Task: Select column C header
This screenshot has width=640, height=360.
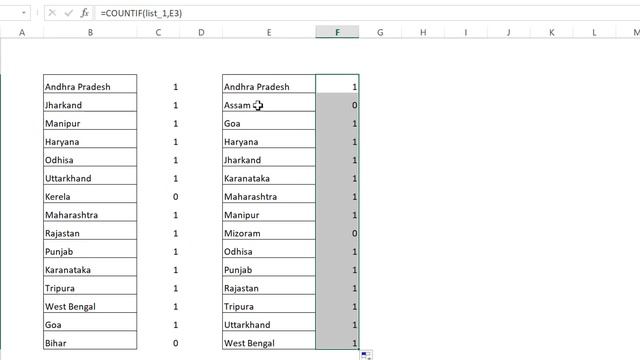Action: (x=158, y=32)
